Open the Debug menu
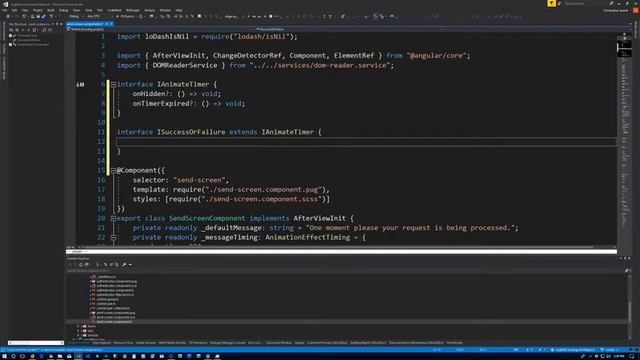Image resolution: width=640 pixels, height=360 pixels. coord(63,10)
